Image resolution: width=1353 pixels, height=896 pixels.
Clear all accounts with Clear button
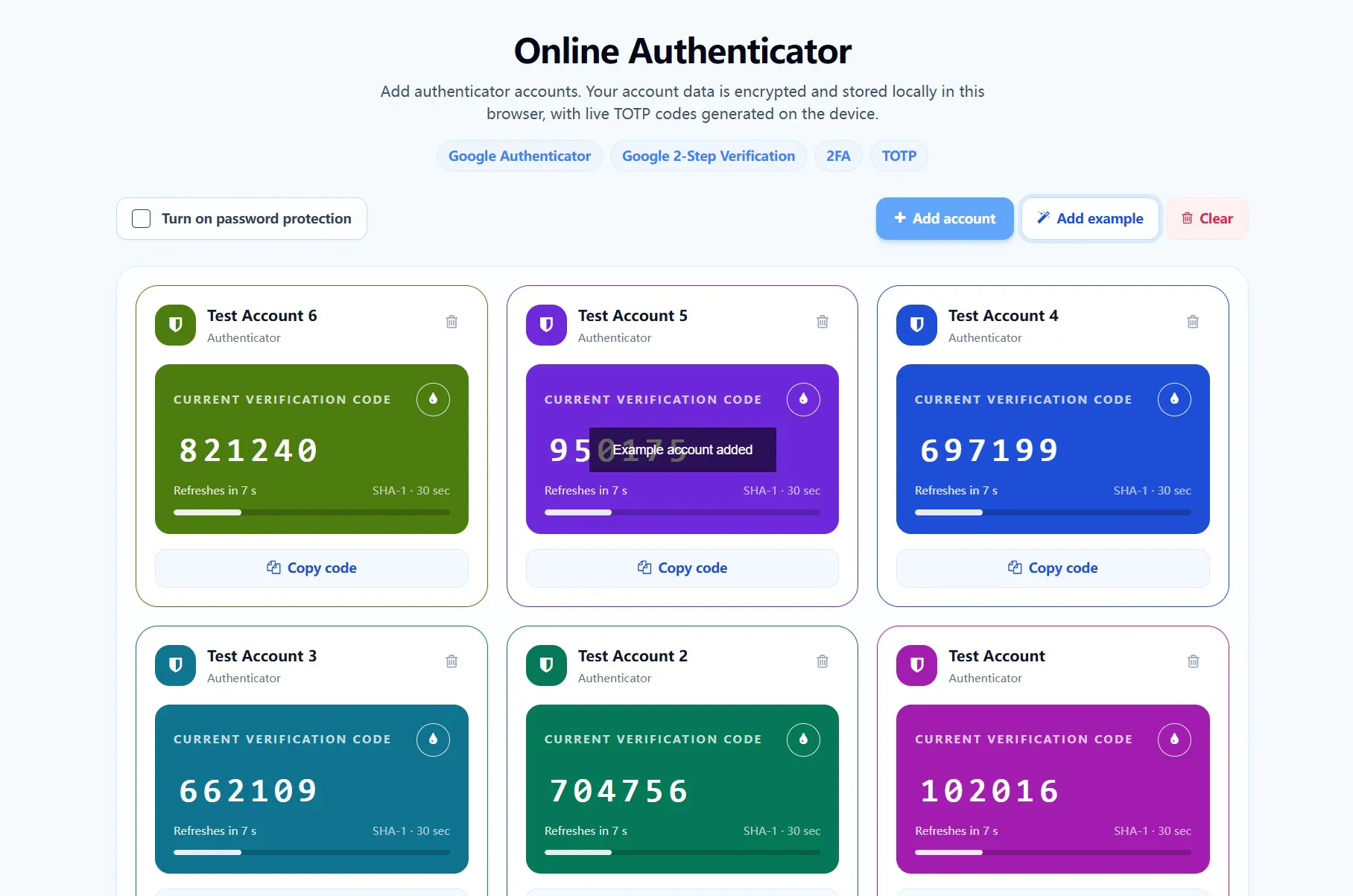pyautogui.click(x=1207, y=218)
